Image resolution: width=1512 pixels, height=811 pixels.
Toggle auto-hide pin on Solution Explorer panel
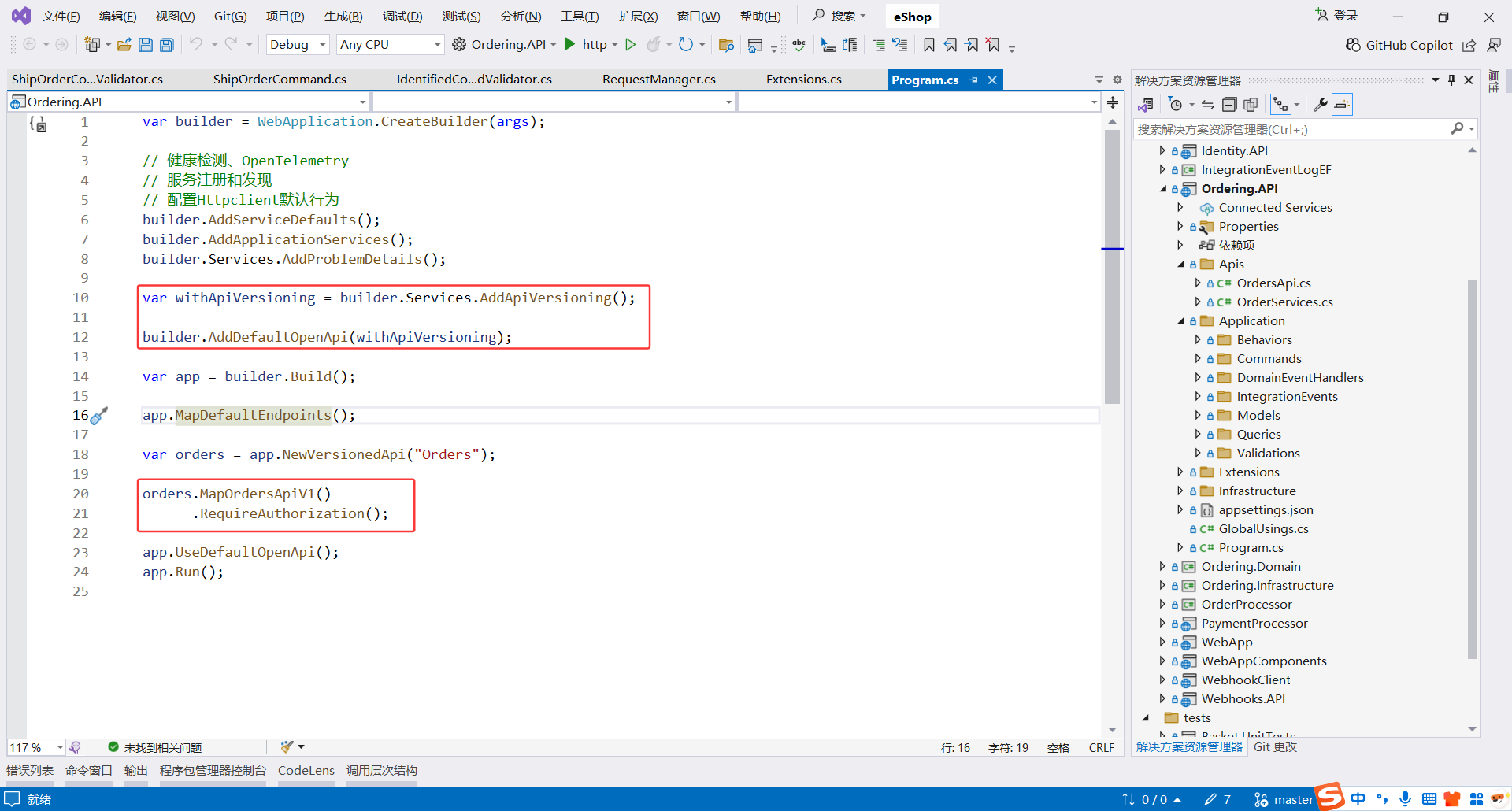click(x=1451, y=80)
